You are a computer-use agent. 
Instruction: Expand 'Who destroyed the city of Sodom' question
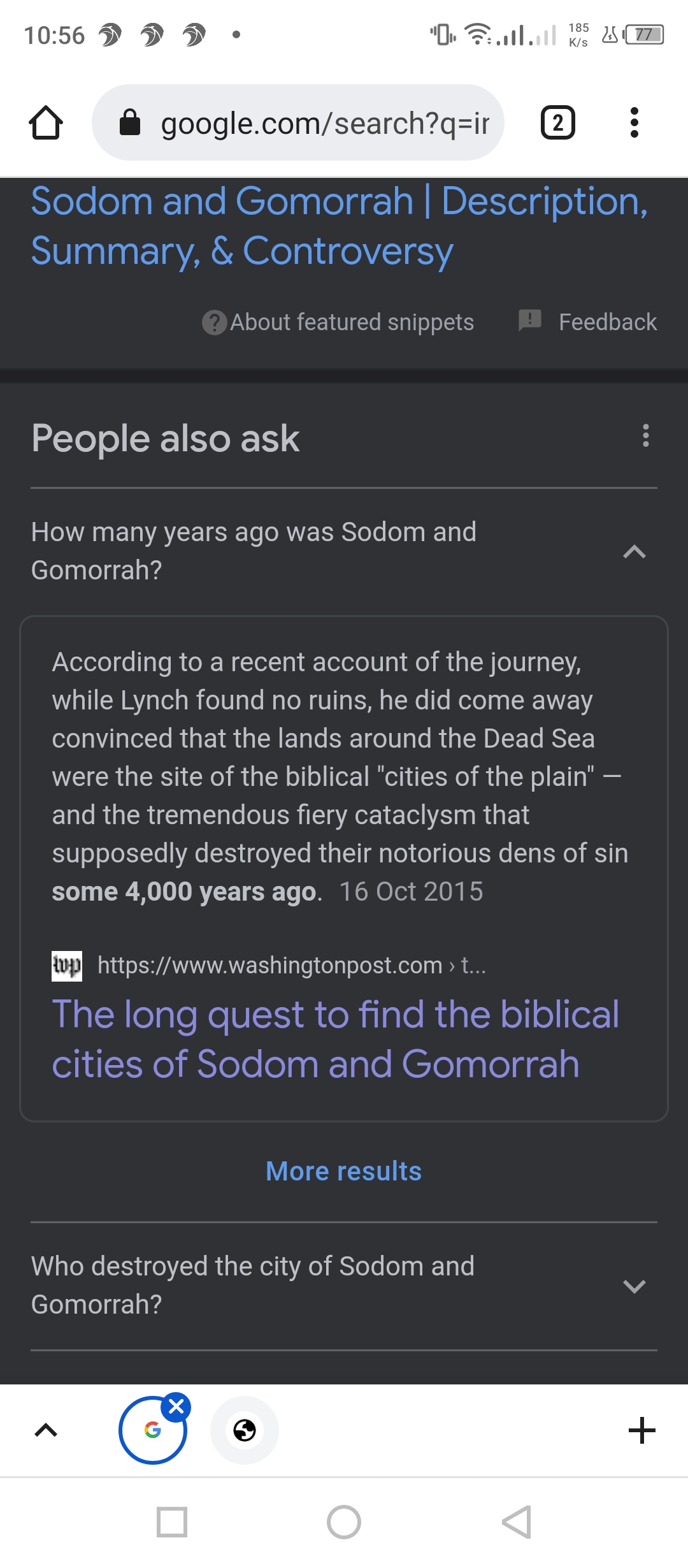(x=634, y=1286)
